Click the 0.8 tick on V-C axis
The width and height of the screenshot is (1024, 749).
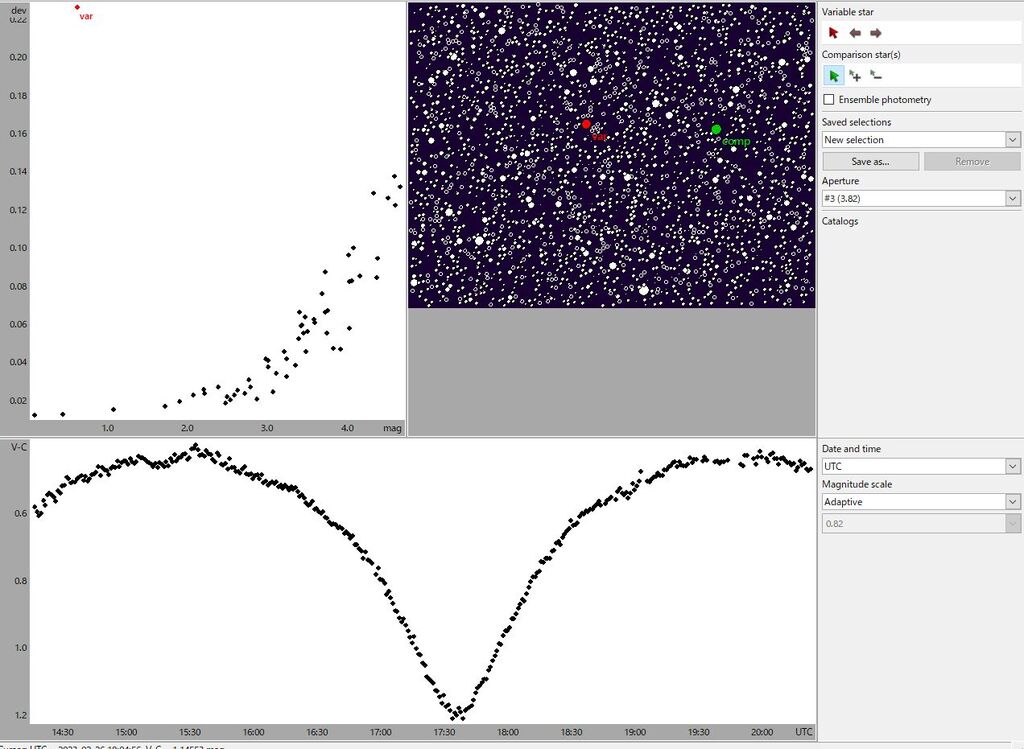coord(21,581)
